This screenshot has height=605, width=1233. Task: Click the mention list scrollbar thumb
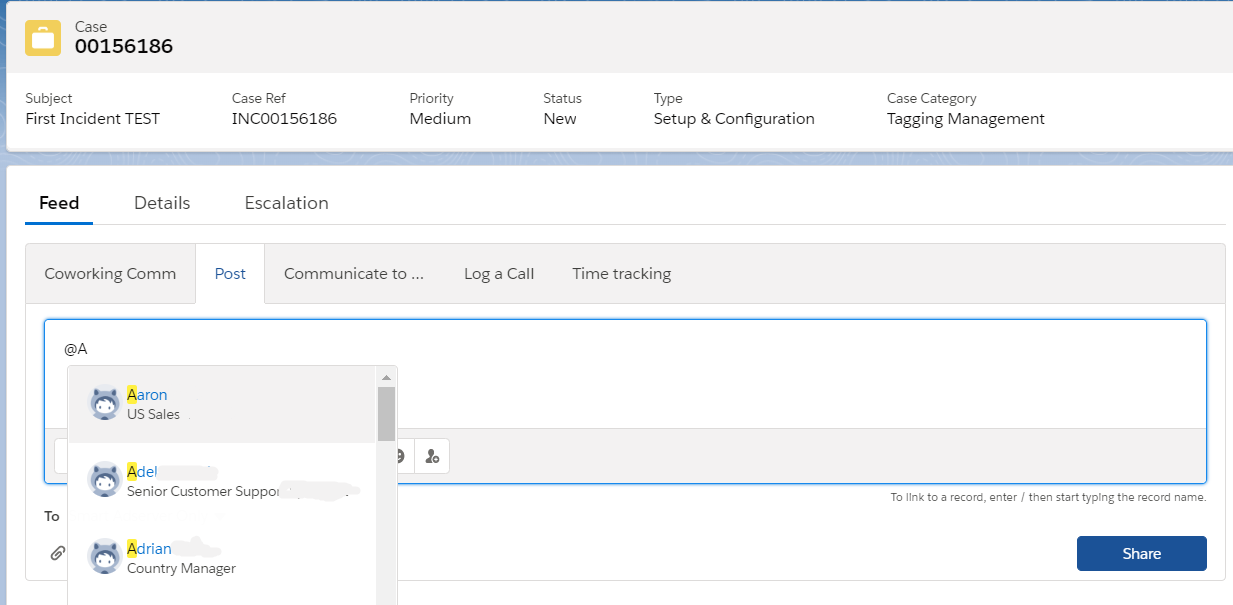point(386,413)
